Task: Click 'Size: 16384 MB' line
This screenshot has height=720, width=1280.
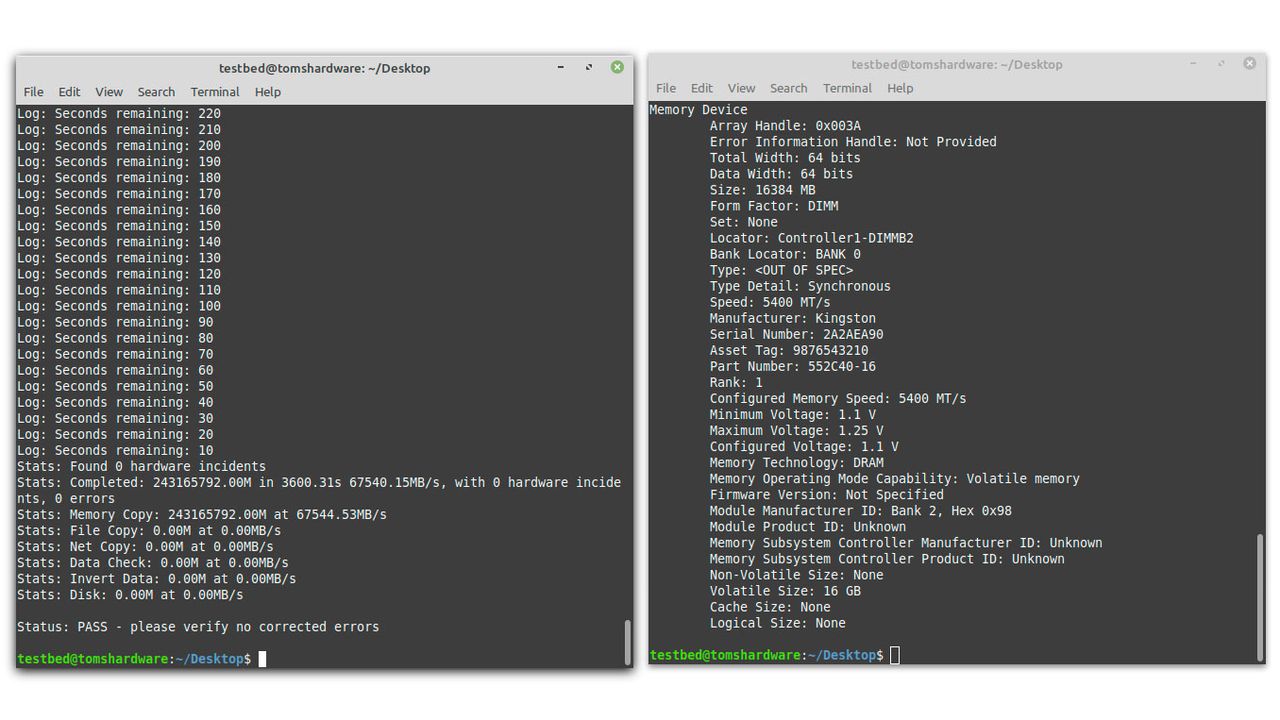Action: 762,190
